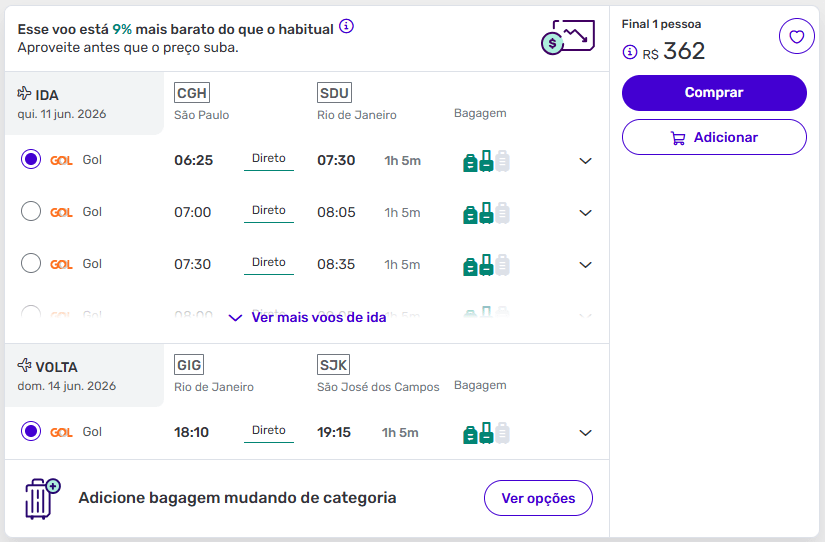Image resolution: width=825 pixels, height=542 pixels.
Task: Click info icon beside cheaper price notice
Action: (x=346, y=27)
